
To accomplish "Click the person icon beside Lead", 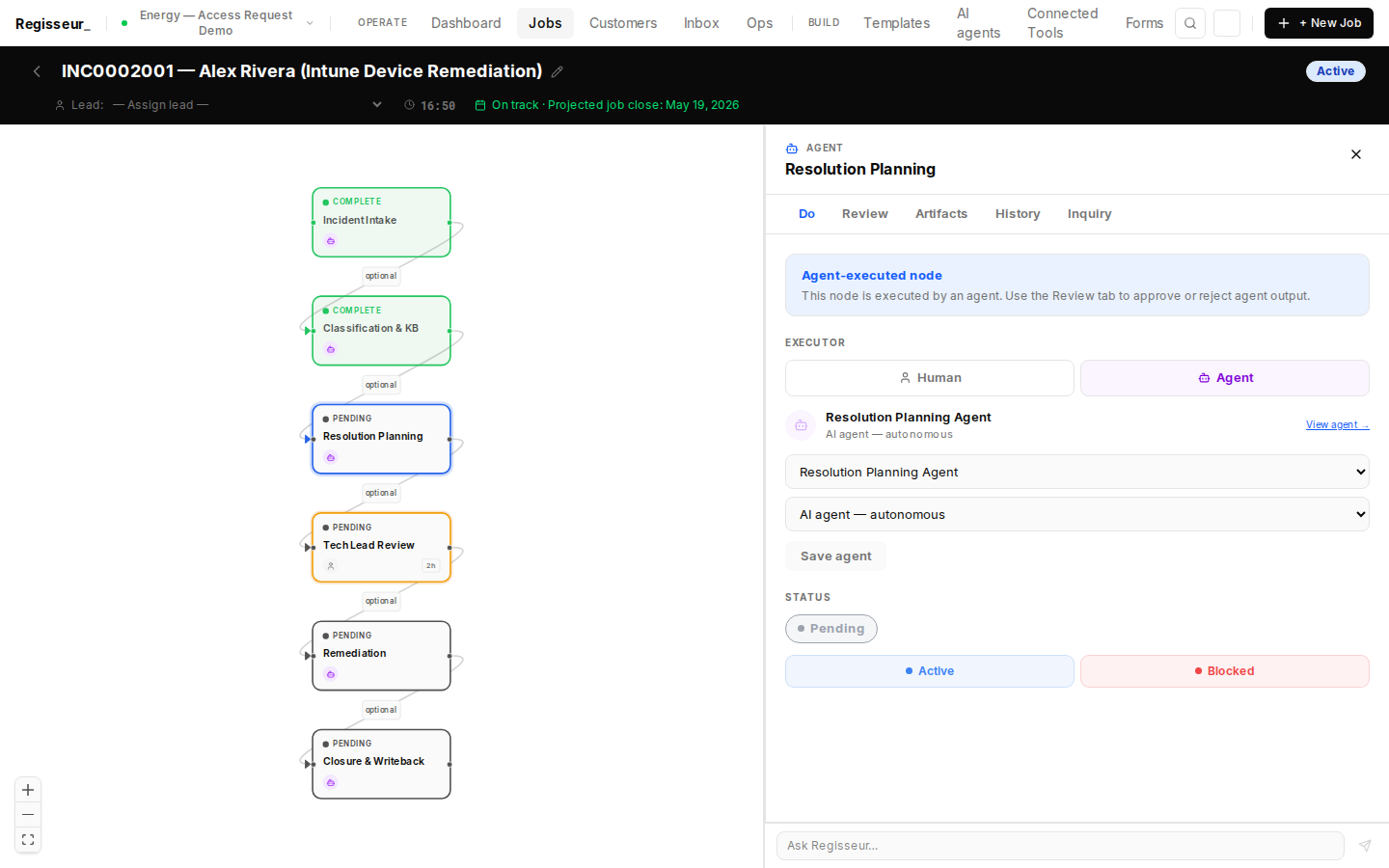I will pos(60,105).
